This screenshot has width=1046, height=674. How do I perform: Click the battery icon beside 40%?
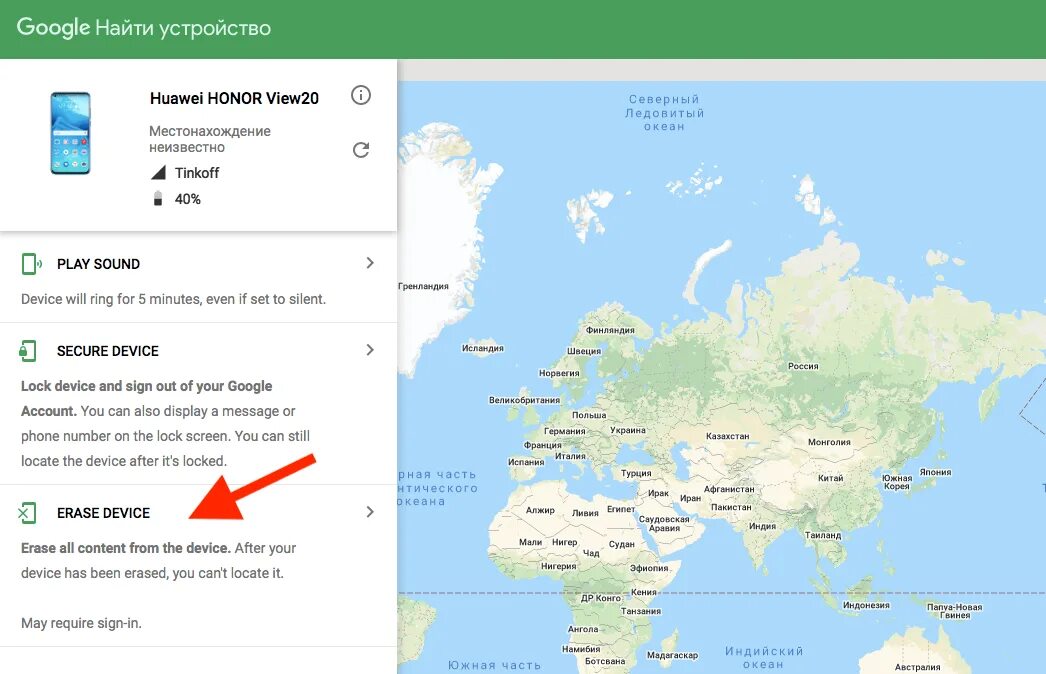158,198
